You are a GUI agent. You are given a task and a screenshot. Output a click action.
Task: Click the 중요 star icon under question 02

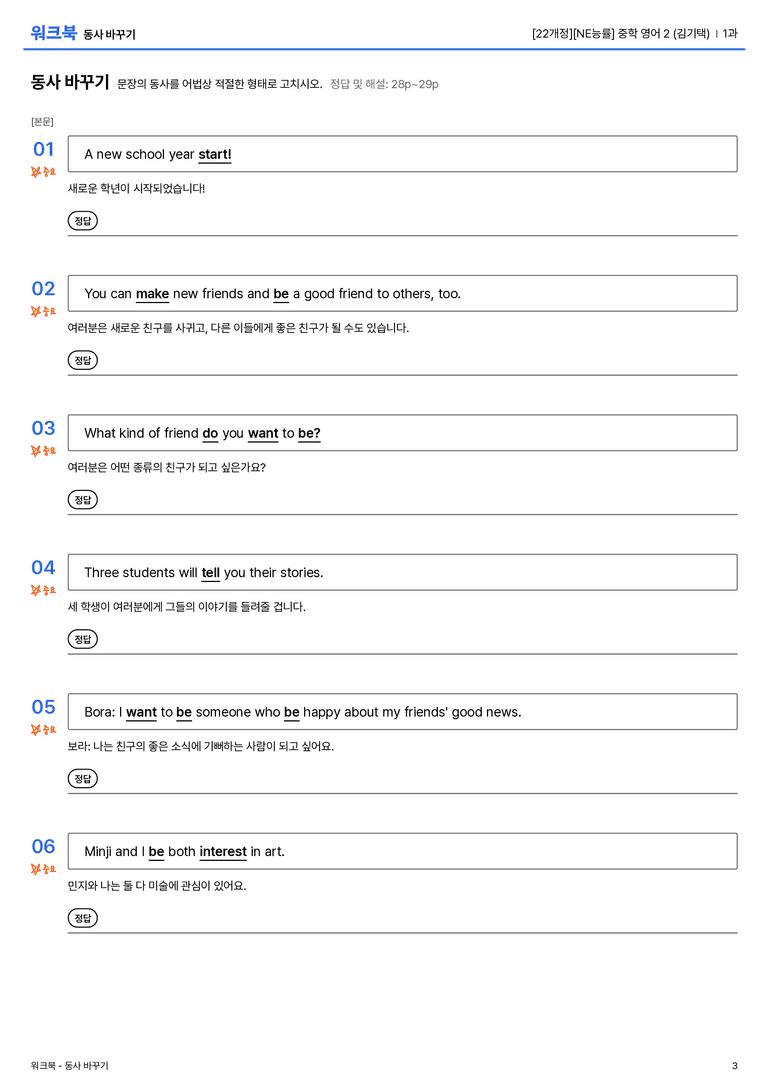click(36, 311)
